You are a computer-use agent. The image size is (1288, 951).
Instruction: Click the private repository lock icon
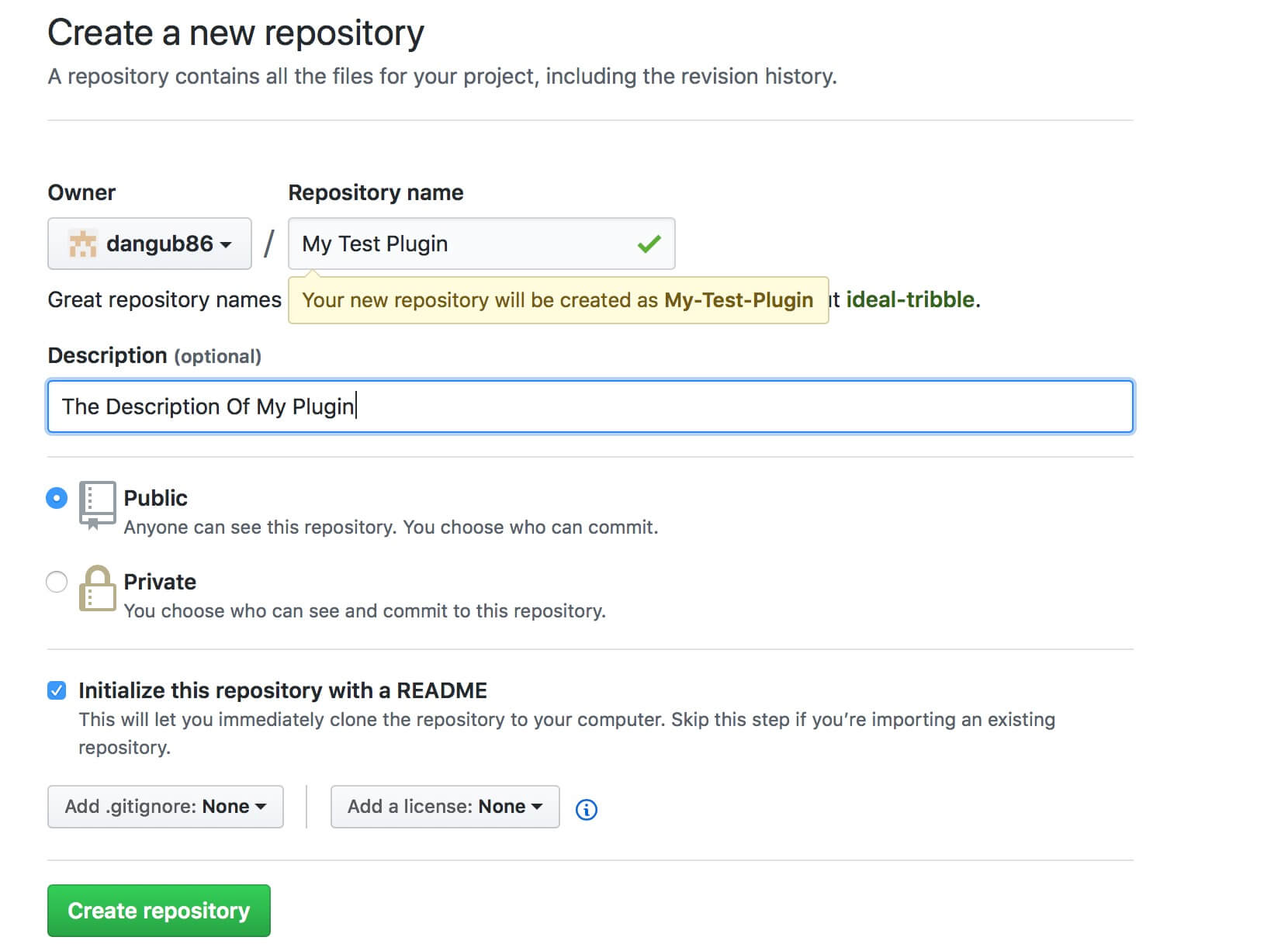coord(97,588)
